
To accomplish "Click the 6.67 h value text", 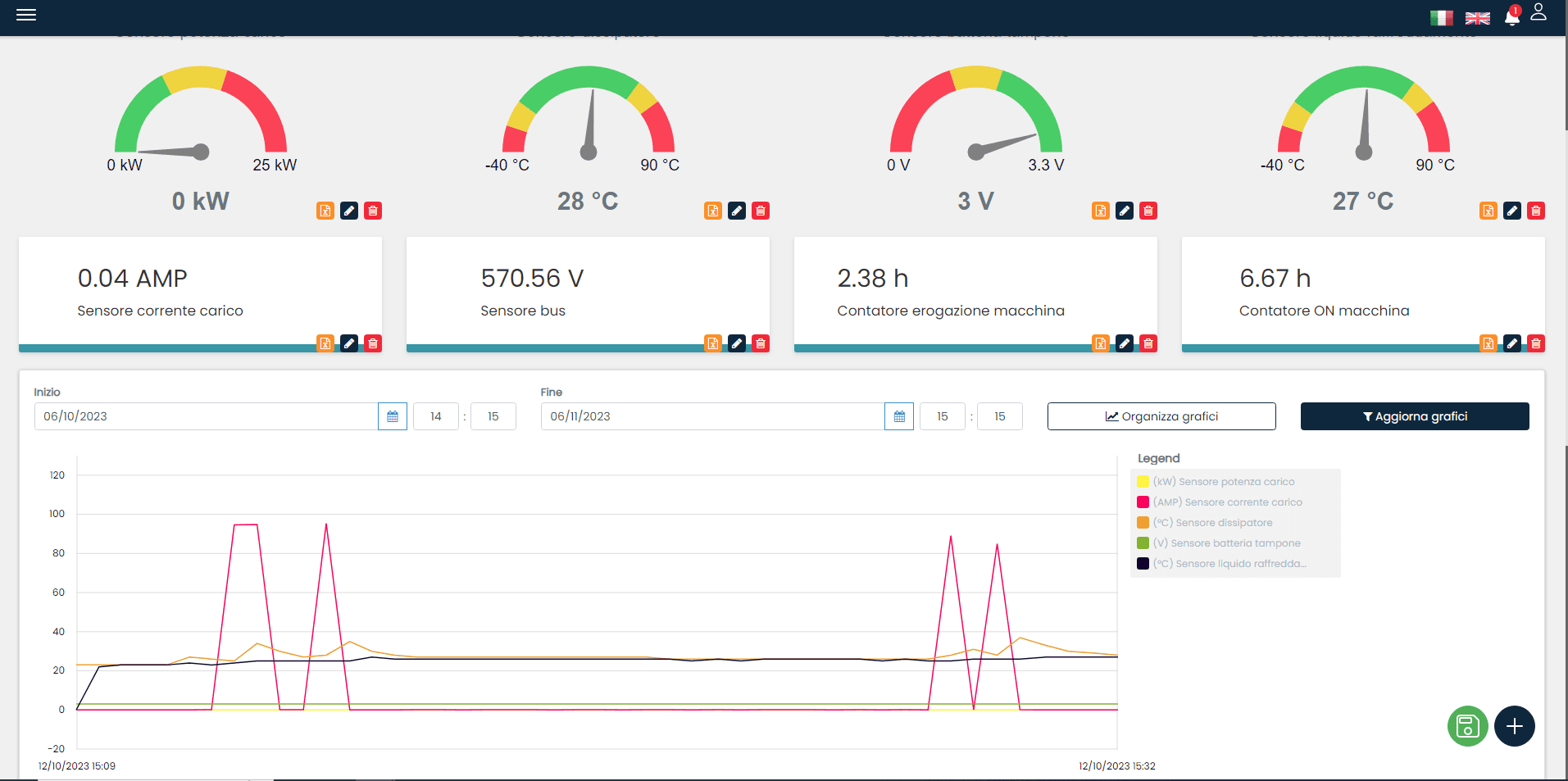I will click(1275, 279).
